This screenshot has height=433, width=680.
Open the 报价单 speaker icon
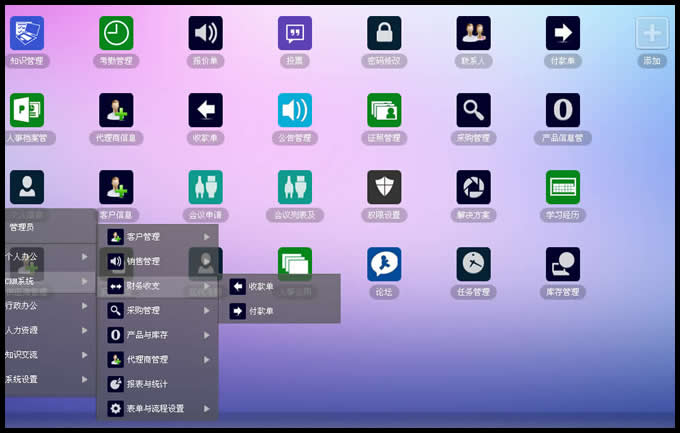[x=206, y=33]
